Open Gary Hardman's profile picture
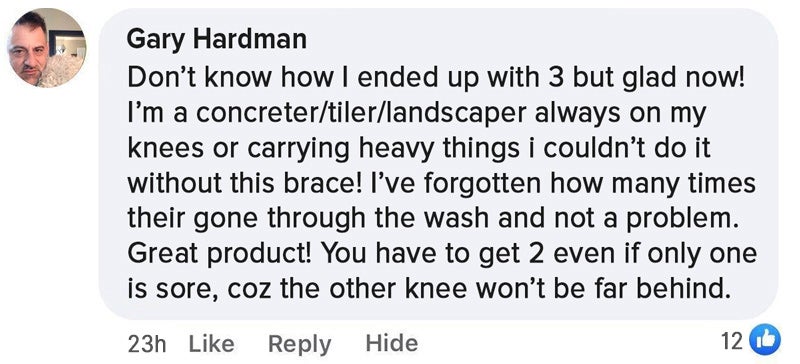The height and width of the screenshot is (364, 800). tap(46, 48)
